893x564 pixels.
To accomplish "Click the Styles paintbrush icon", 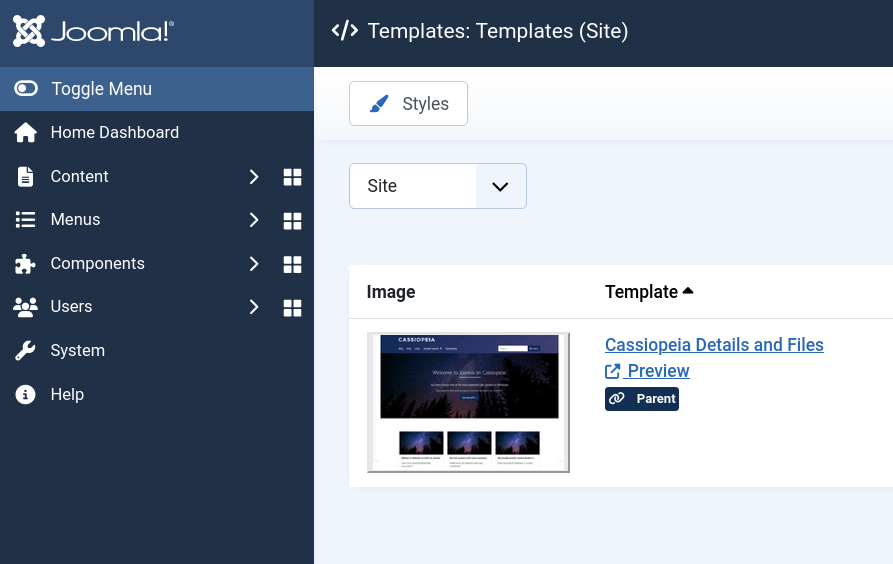I will pyautogui.click(x=379, y=104).
